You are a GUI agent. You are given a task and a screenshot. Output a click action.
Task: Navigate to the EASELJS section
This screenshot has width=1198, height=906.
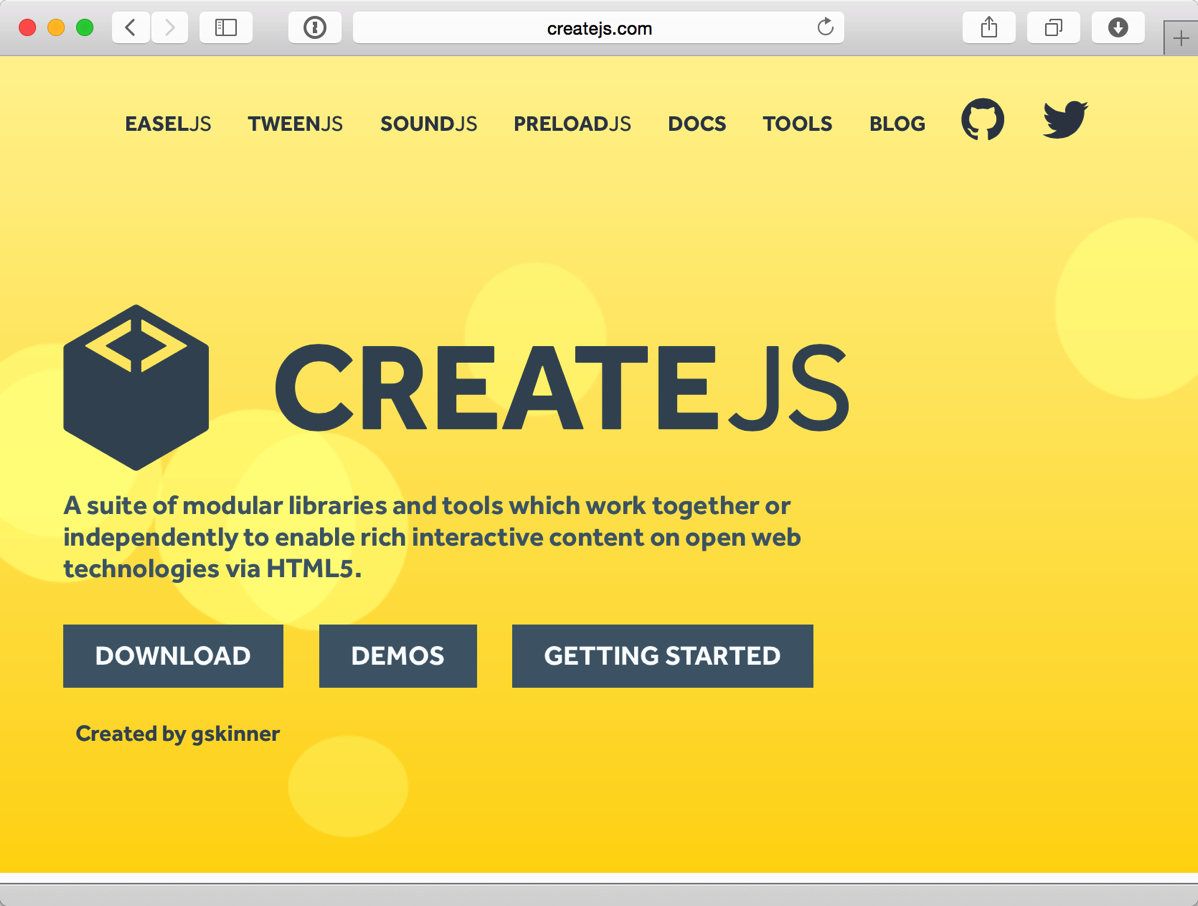(x=168, y=123)
